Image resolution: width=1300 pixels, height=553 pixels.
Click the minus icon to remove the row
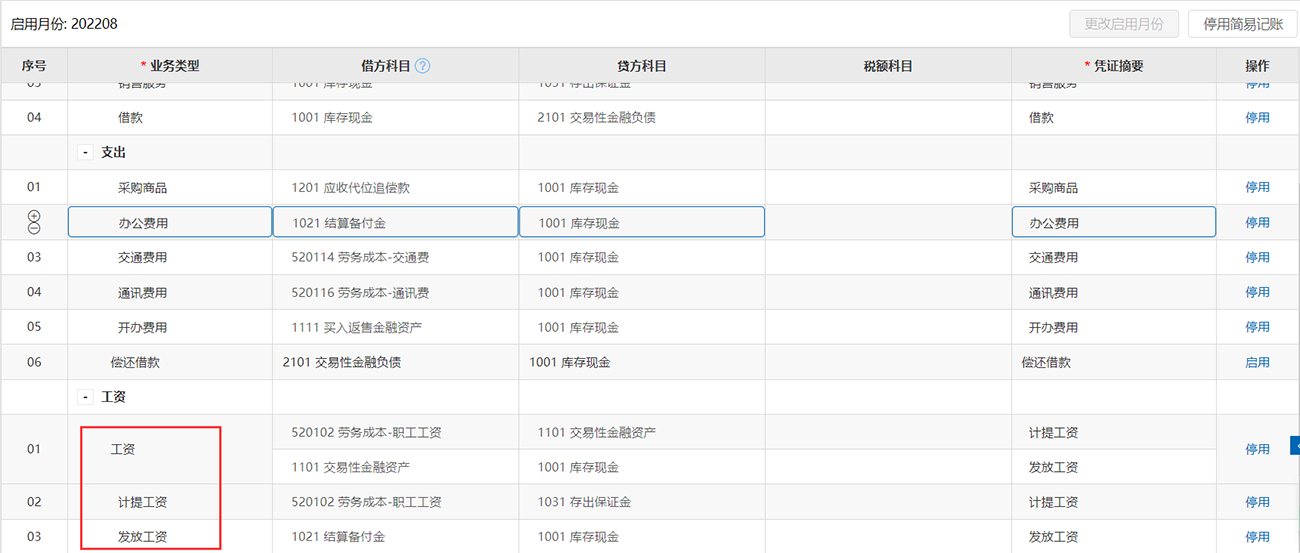[34, 228]
